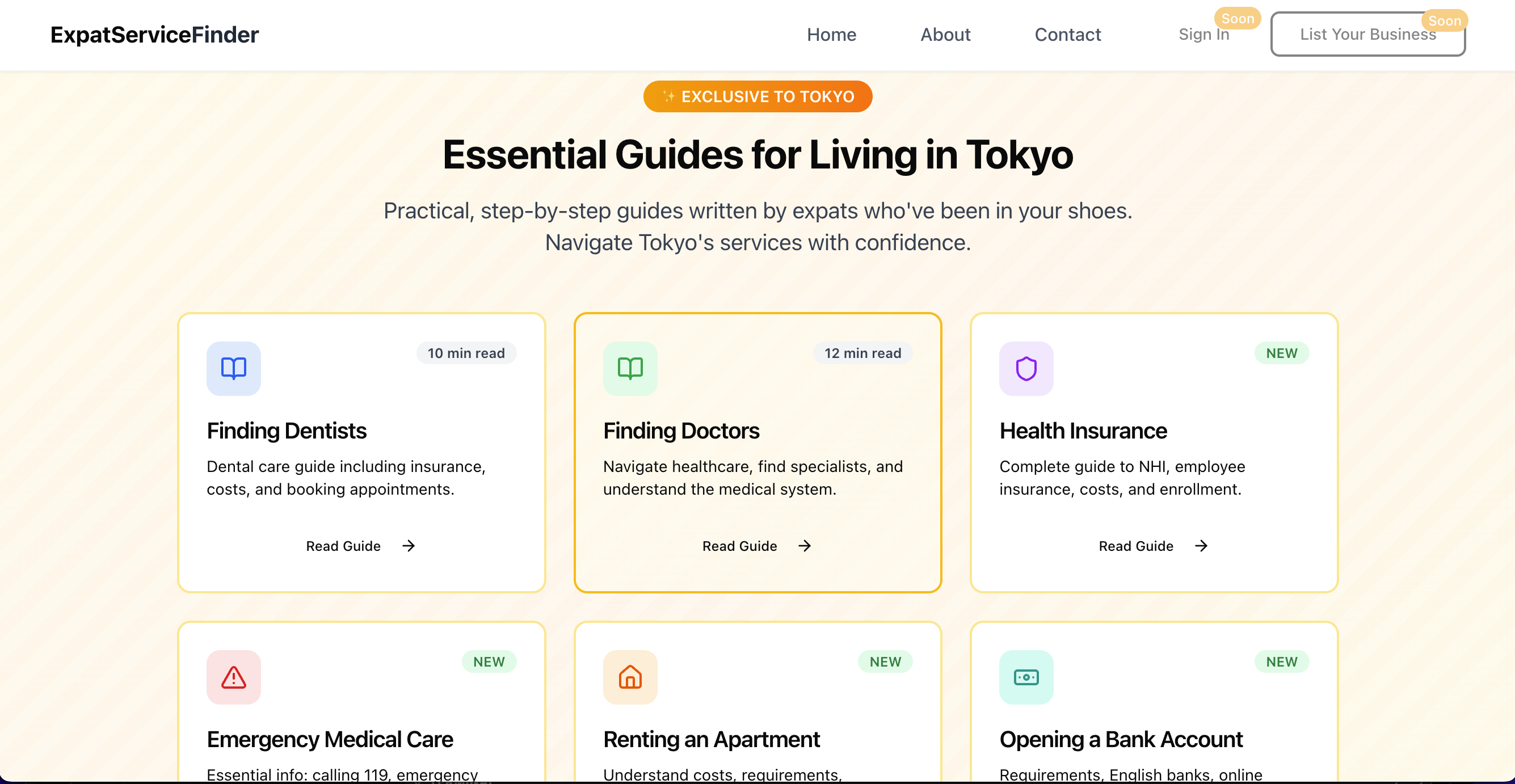Click the red warning triangle icon for Emergency Medical Care
1515x784 pixels.
tap(233, 677)
